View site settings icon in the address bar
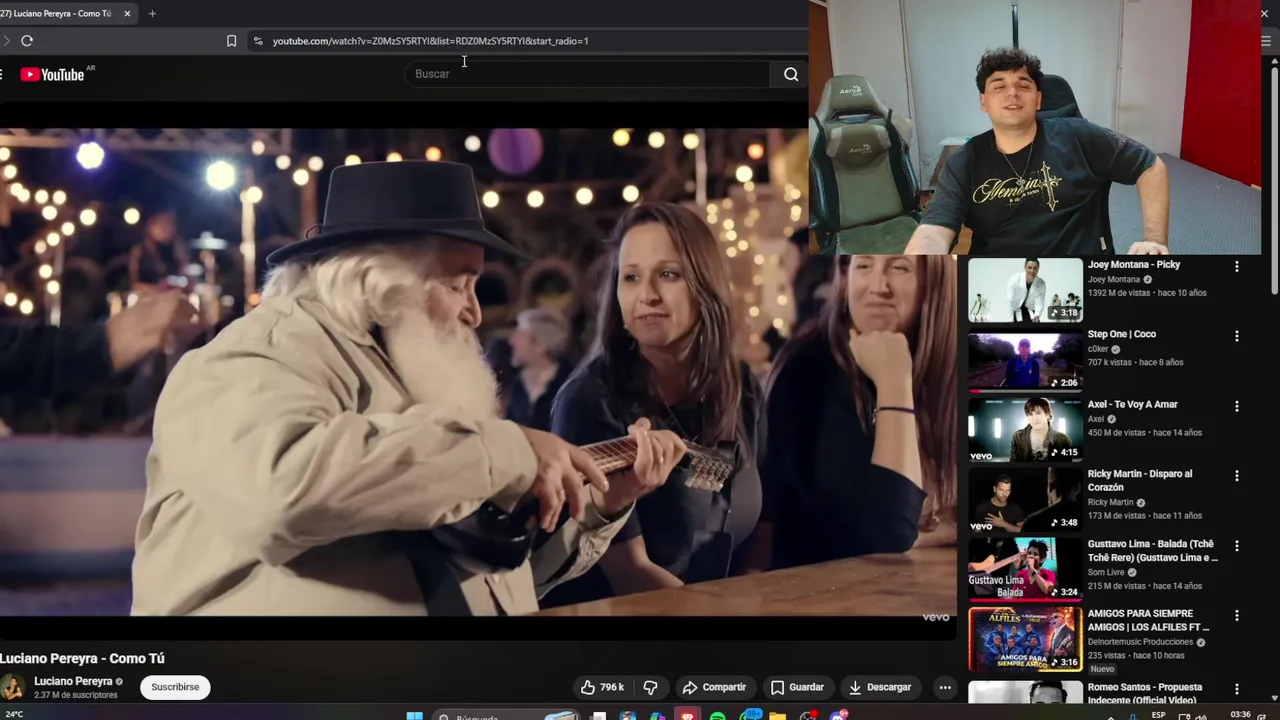This screenshot has width=1280, height=720. [x=258, y=41]
